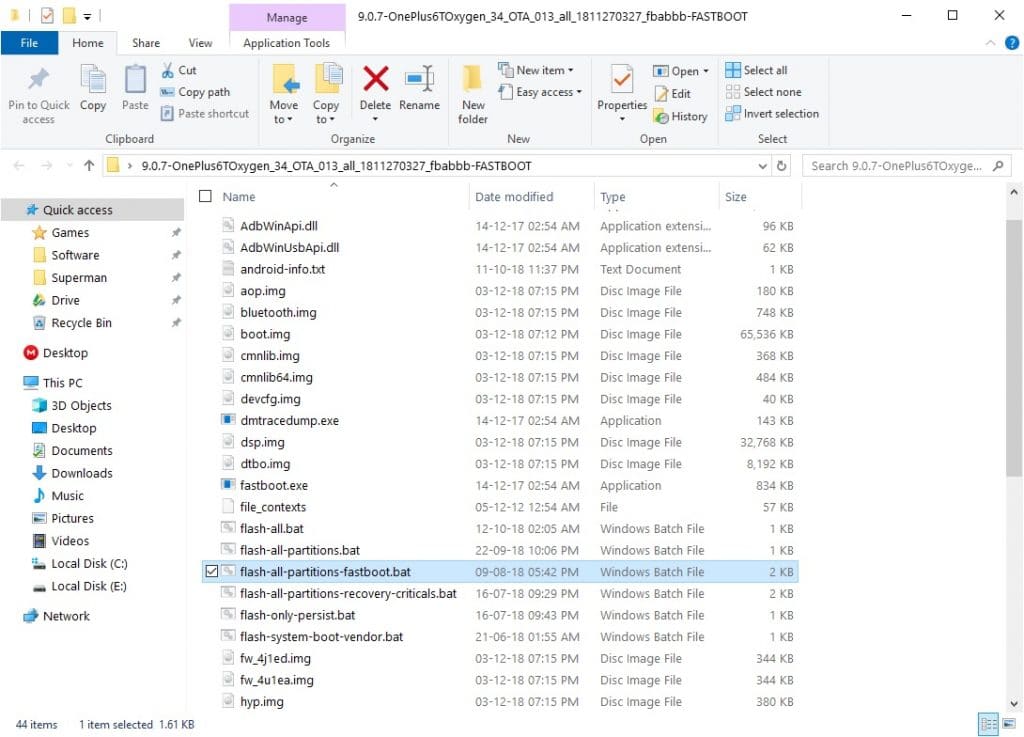Click Edit in the Open group
The width and height of the screenshot is (1024, 737).
[x=673, y=93]
